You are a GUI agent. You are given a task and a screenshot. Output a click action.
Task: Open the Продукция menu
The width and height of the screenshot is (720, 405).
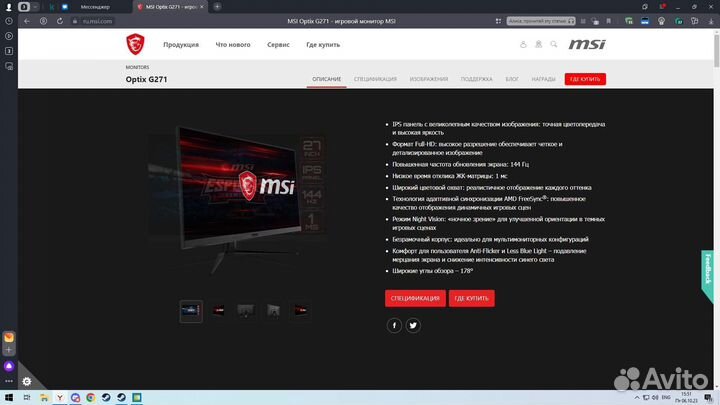tap(181, 45)
